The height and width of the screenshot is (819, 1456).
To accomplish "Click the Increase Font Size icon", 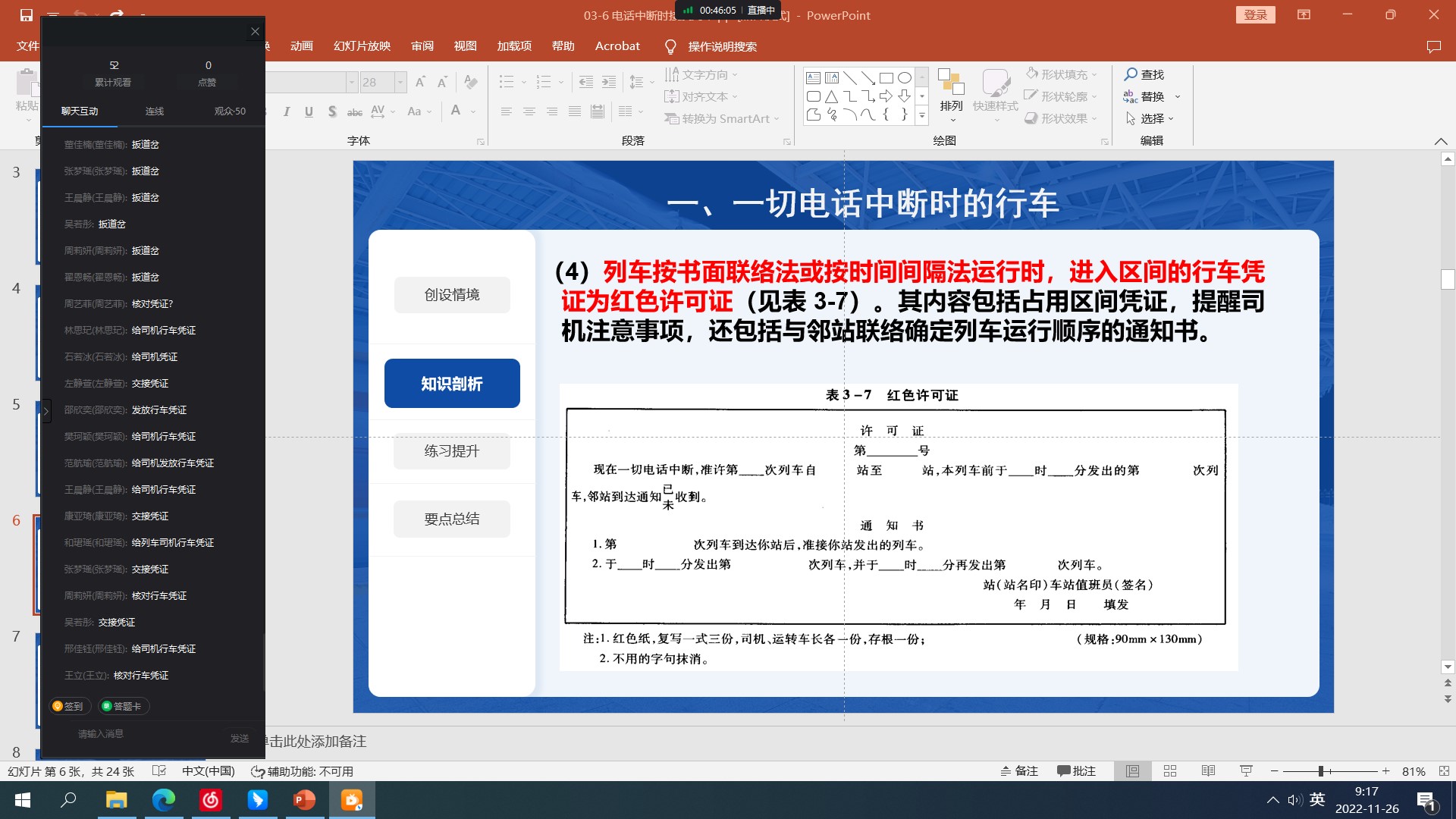I will [420, 82].
